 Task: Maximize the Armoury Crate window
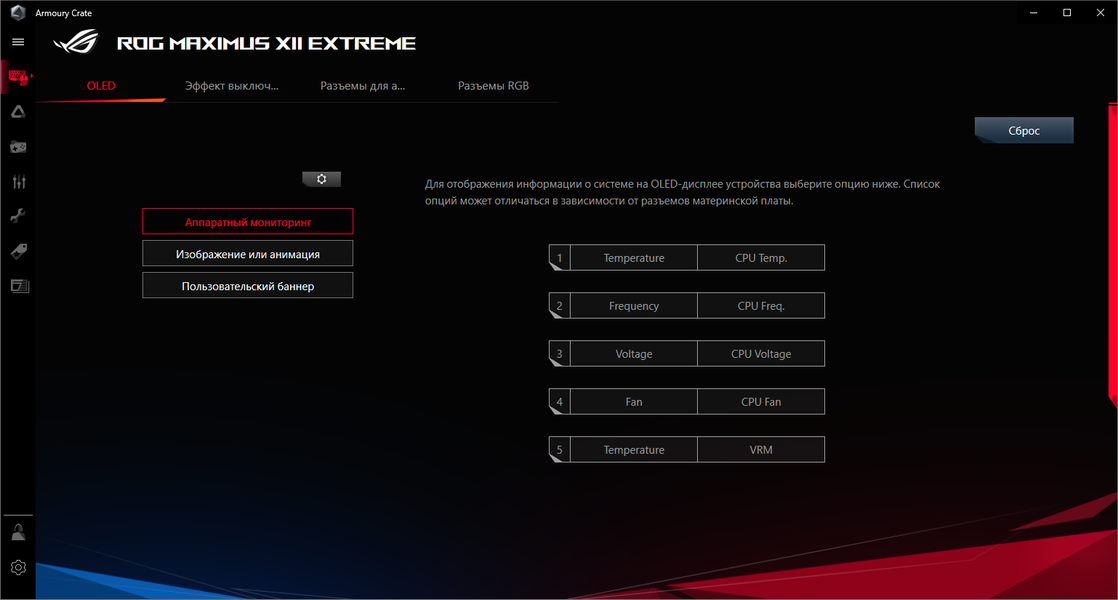click(1067, 12)
